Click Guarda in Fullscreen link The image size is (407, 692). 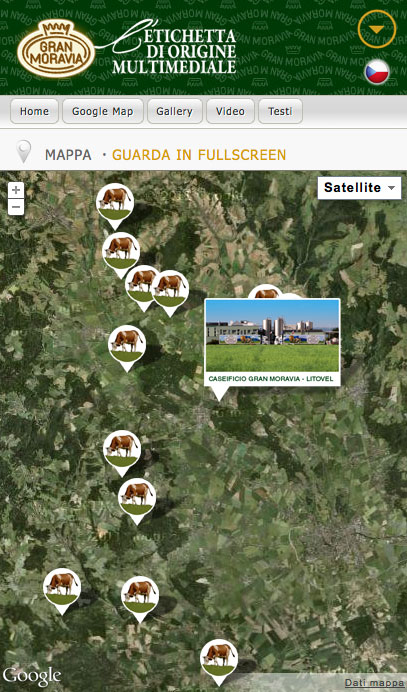coord(199,155)
